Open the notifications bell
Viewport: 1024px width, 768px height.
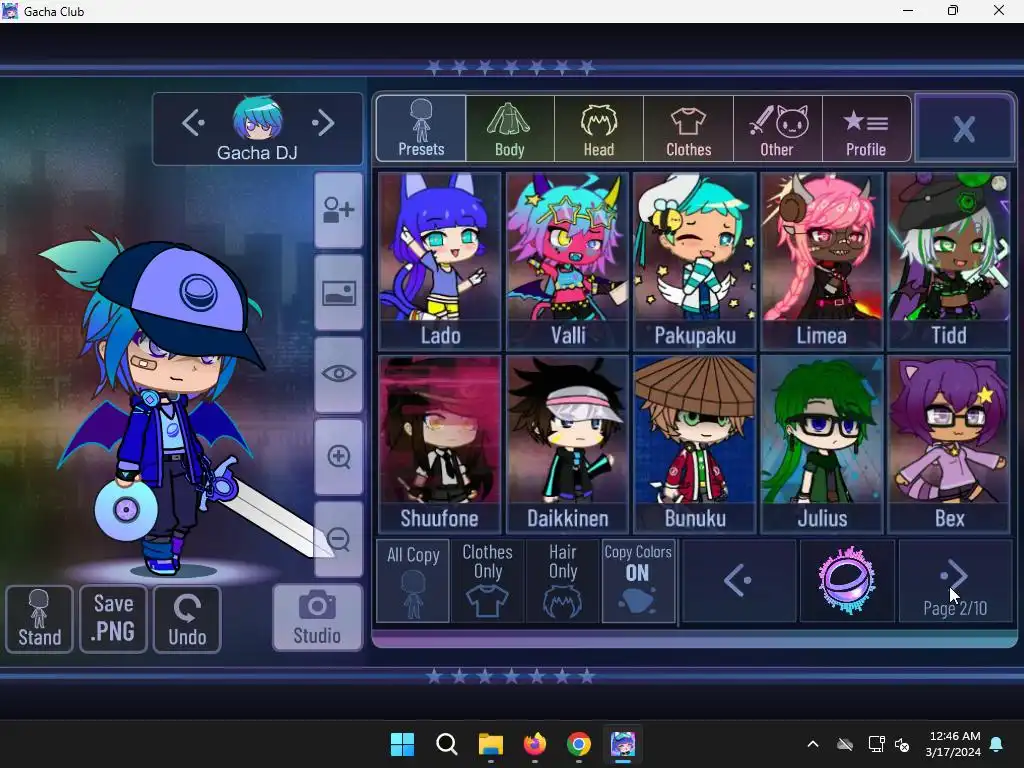(x=997, y=744)
